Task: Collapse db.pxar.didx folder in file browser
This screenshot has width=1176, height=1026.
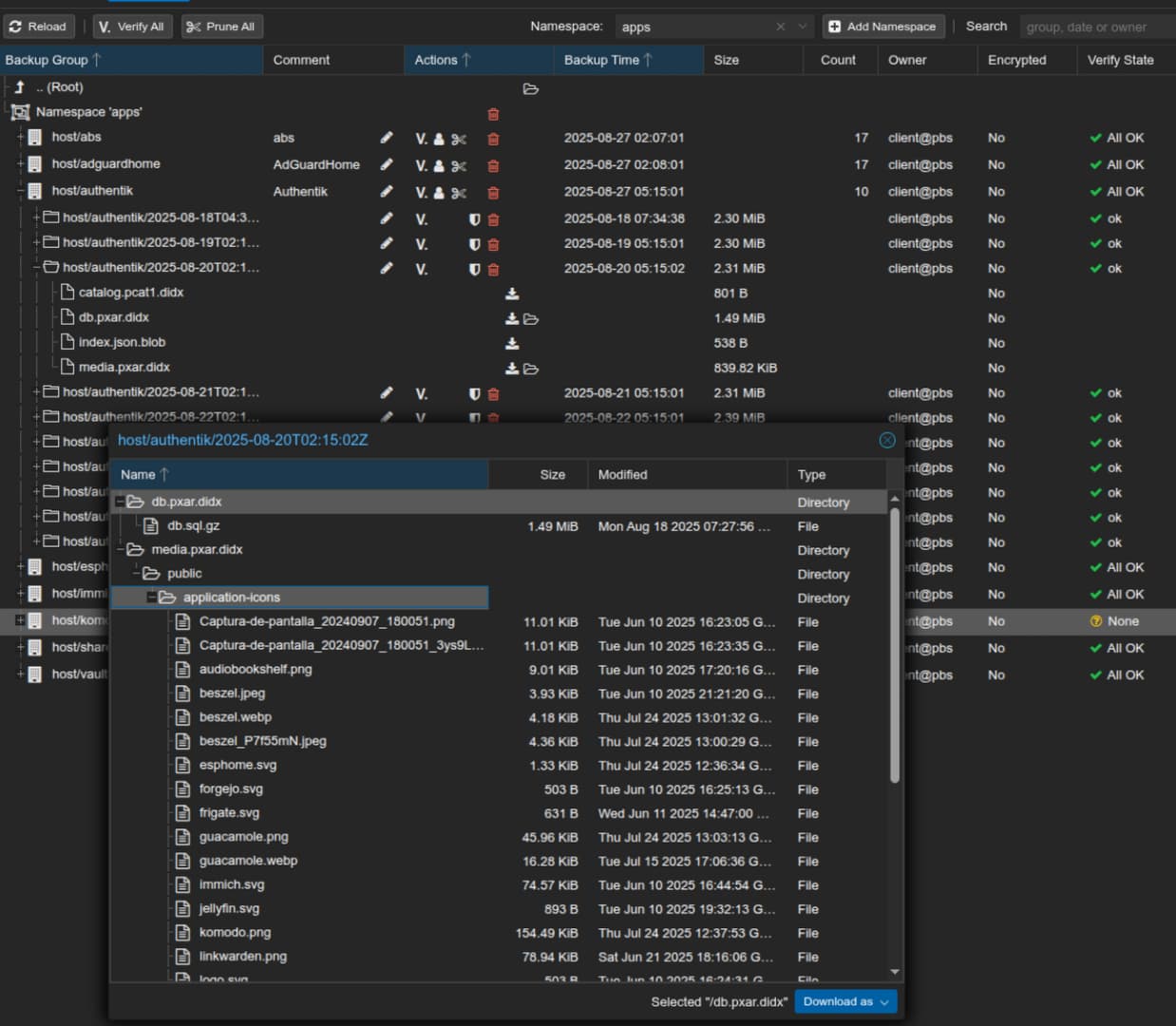Action: pos(120,502)
